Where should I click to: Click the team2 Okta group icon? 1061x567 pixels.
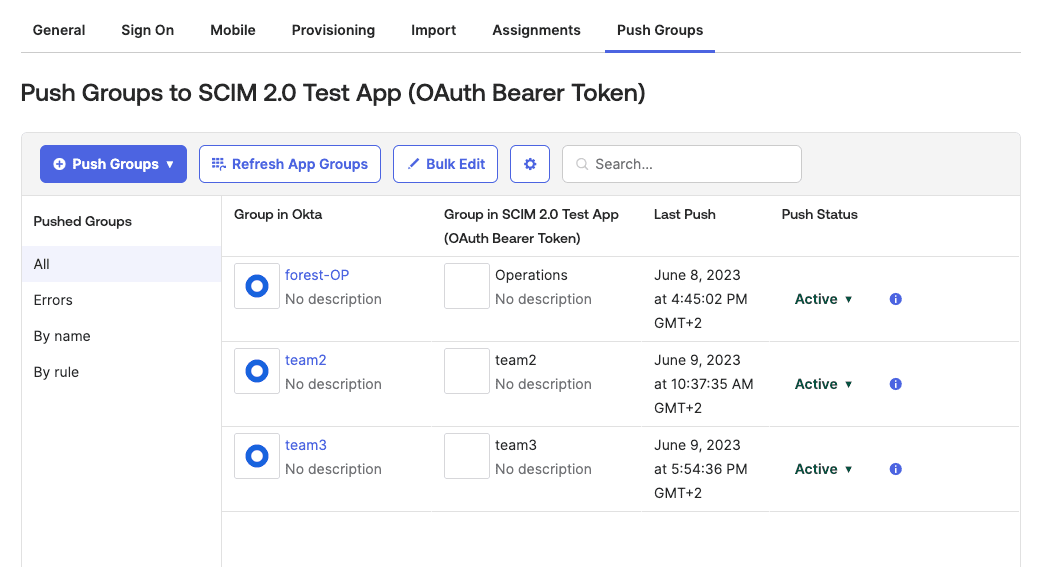257,372
